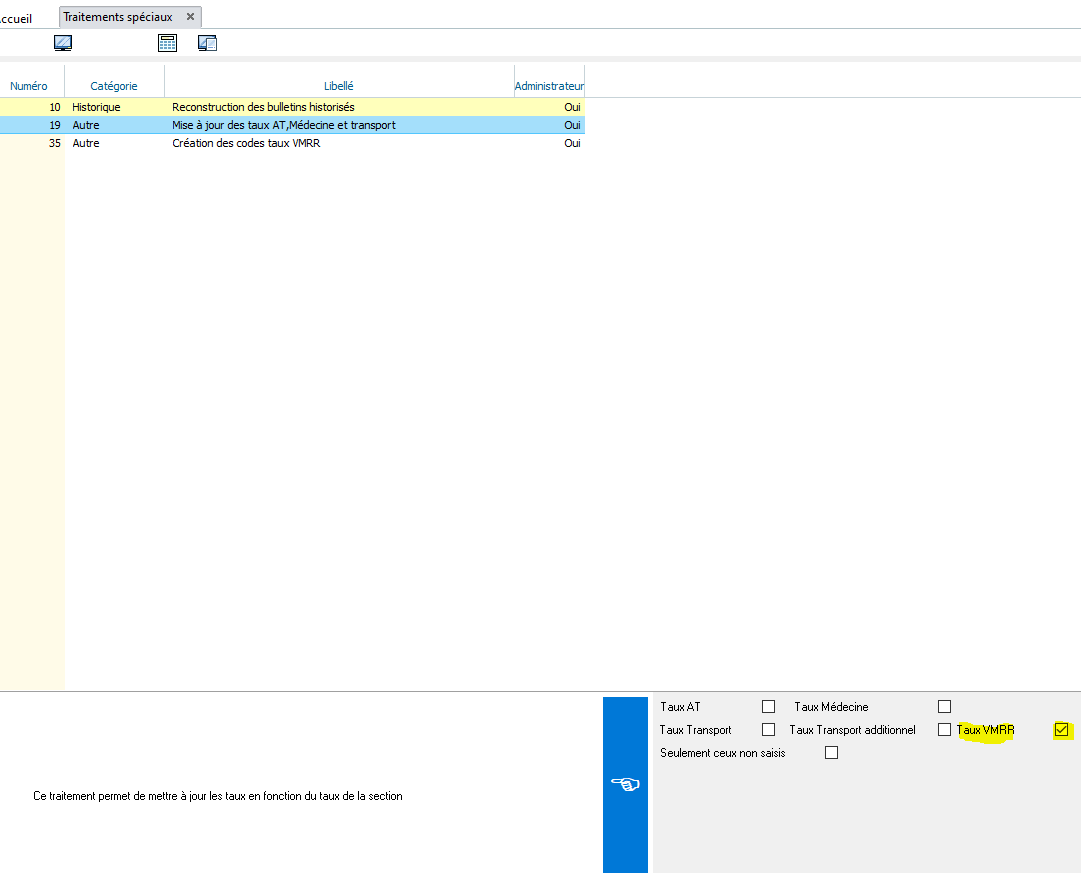Image resolution: width=1081 pixels, height=873 pixels.
Task: Click the Libellé column header
Action: click(x=339, y=86)
